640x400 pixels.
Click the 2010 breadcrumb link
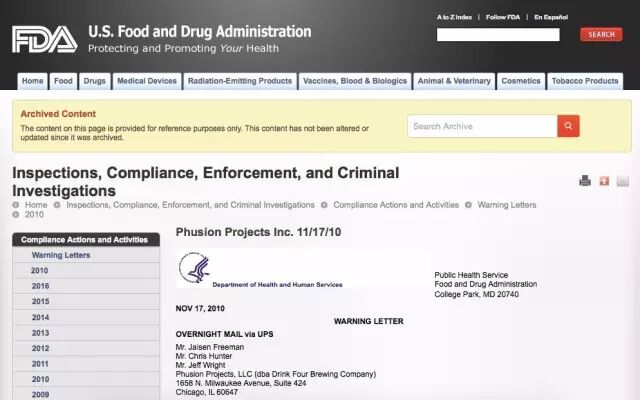click(34, 215)
